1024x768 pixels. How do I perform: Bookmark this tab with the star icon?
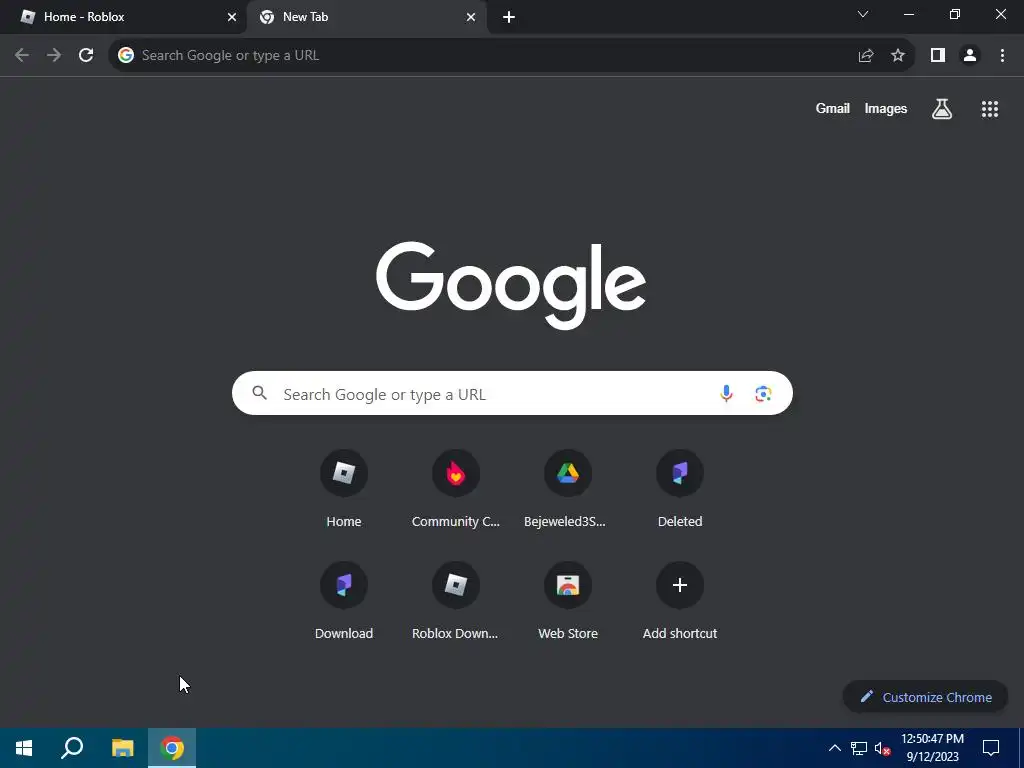click(x=898, y=56)
